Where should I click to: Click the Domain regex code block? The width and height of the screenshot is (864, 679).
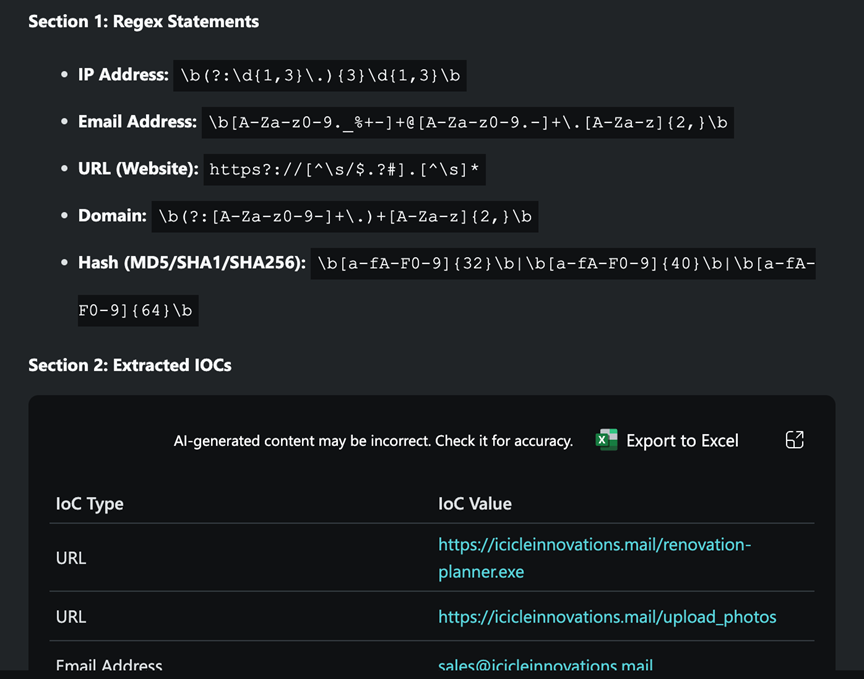point(345,216)
